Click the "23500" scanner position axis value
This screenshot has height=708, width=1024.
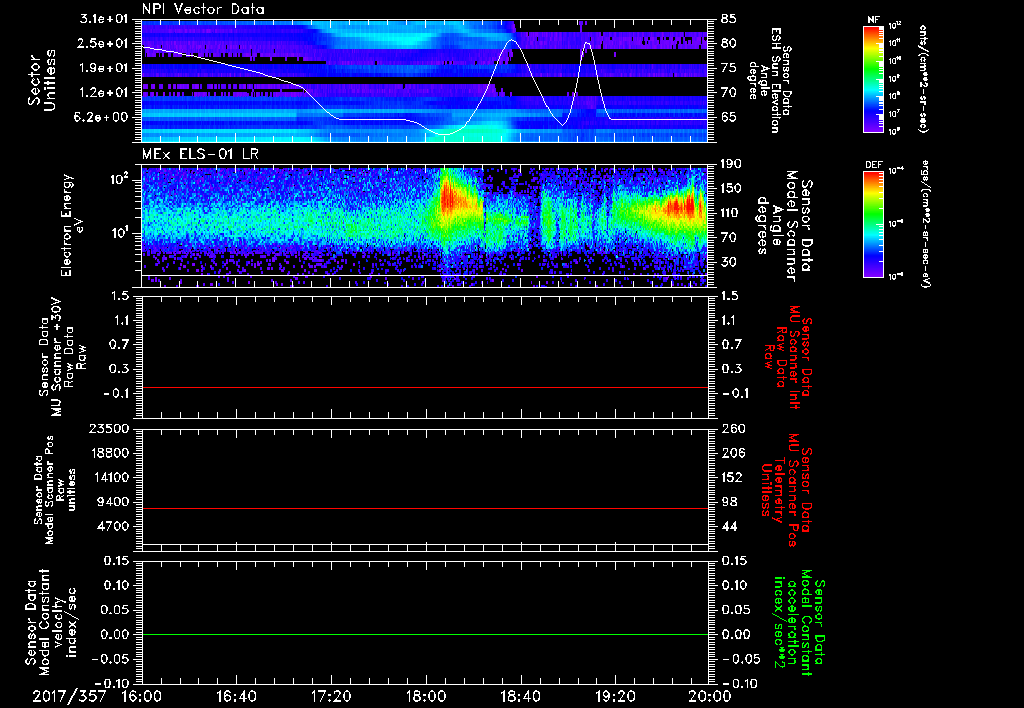point(110,429)
